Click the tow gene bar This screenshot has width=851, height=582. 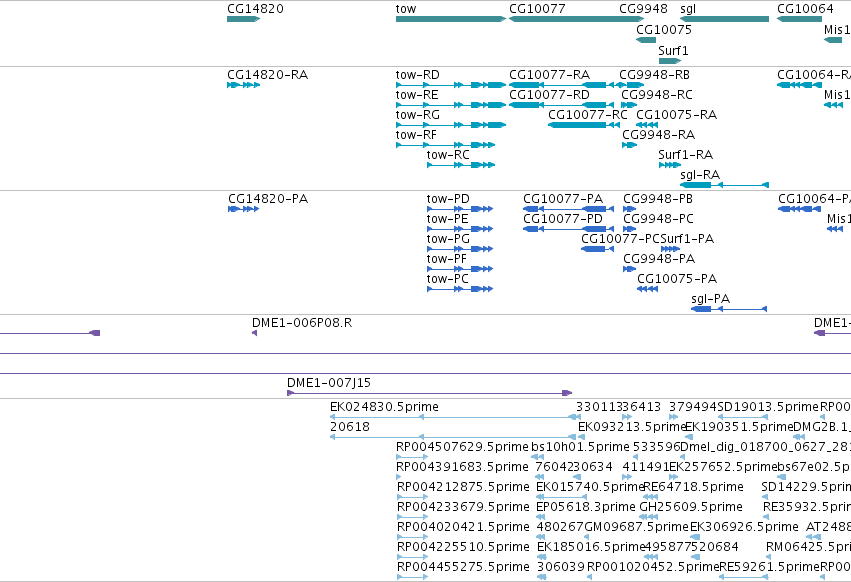point(450,19)
